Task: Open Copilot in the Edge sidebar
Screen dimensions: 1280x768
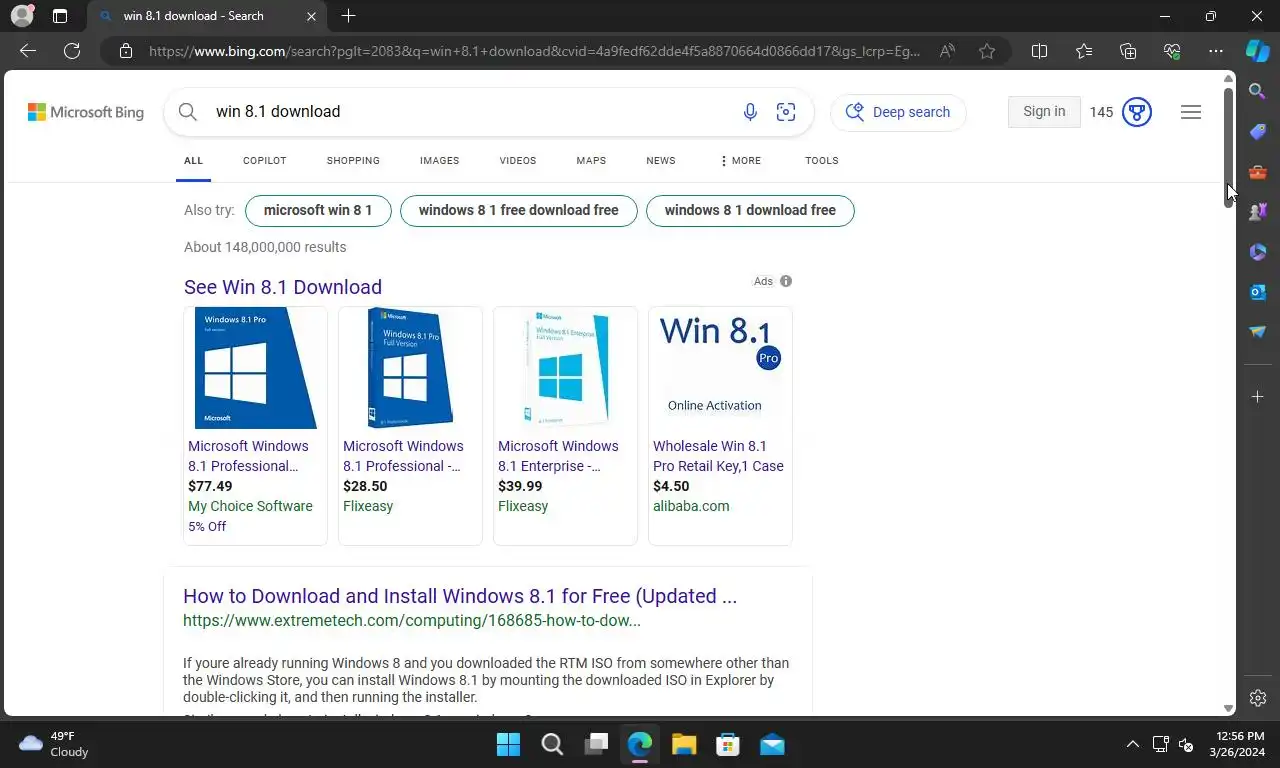Action: [x=1258, y=51]
